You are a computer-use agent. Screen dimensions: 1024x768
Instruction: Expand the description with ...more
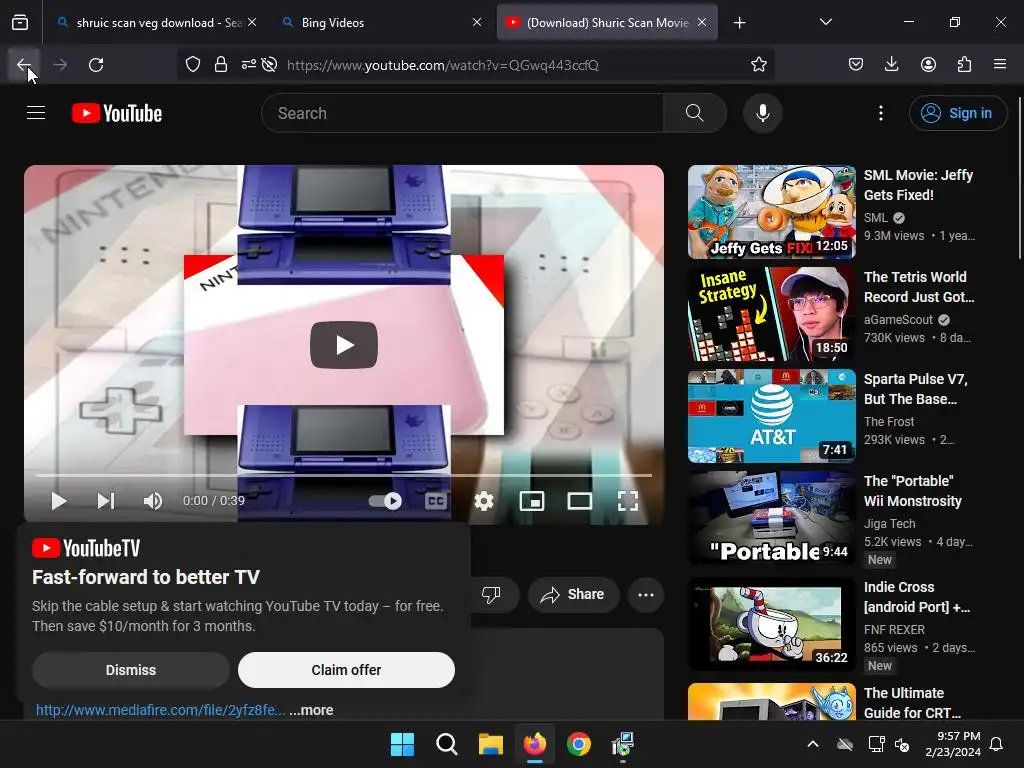tap(312, 710)
